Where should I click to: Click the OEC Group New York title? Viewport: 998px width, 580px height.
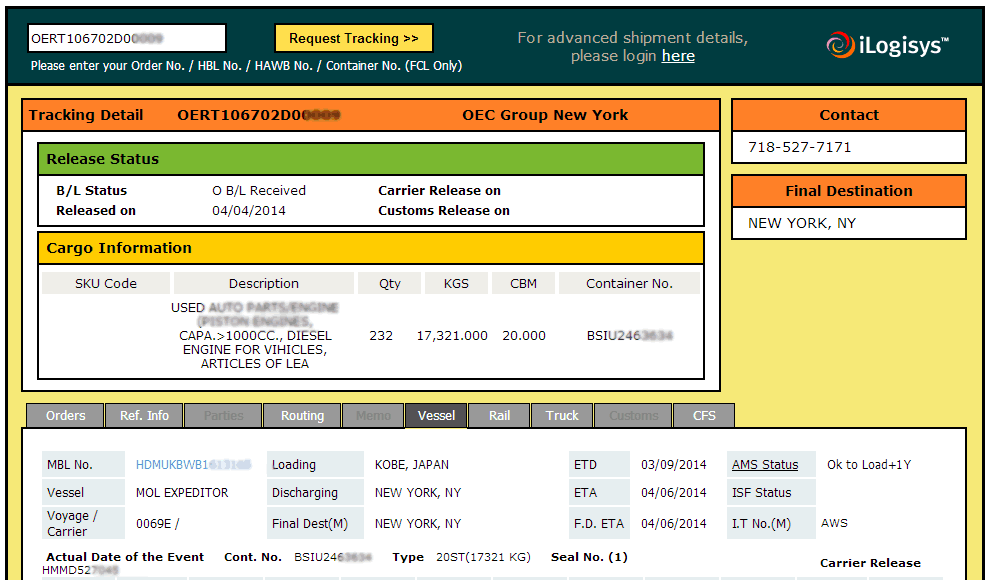545,115
